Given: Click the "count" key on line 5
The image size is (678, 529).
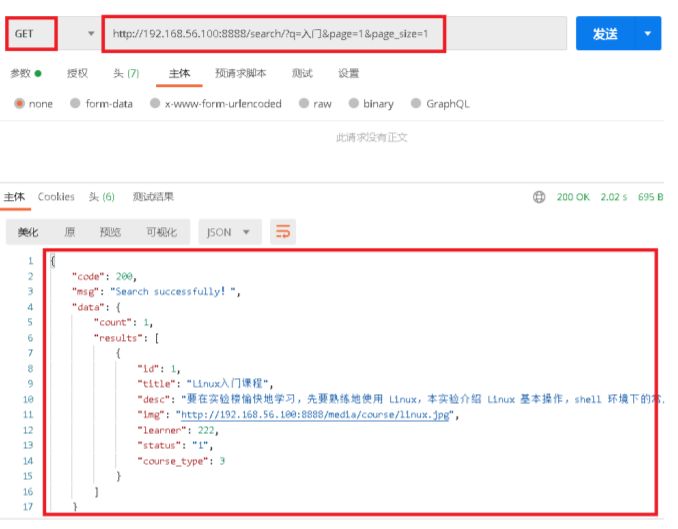Looking at the screenshot, I should tap(112, 322).
